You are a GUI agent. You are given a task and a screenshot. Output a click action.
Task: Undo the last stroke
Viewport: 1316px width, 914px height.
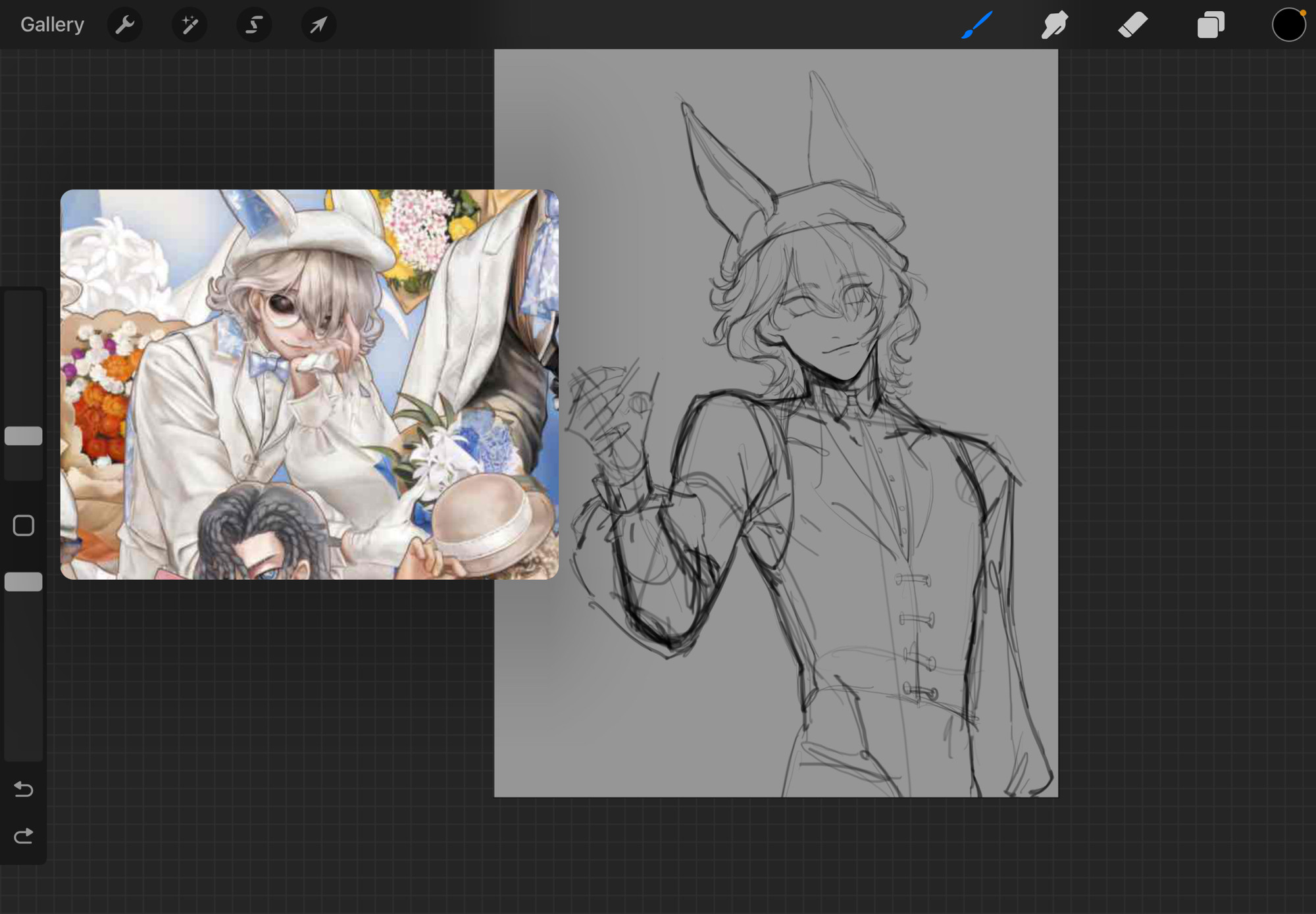click(24, 788)
